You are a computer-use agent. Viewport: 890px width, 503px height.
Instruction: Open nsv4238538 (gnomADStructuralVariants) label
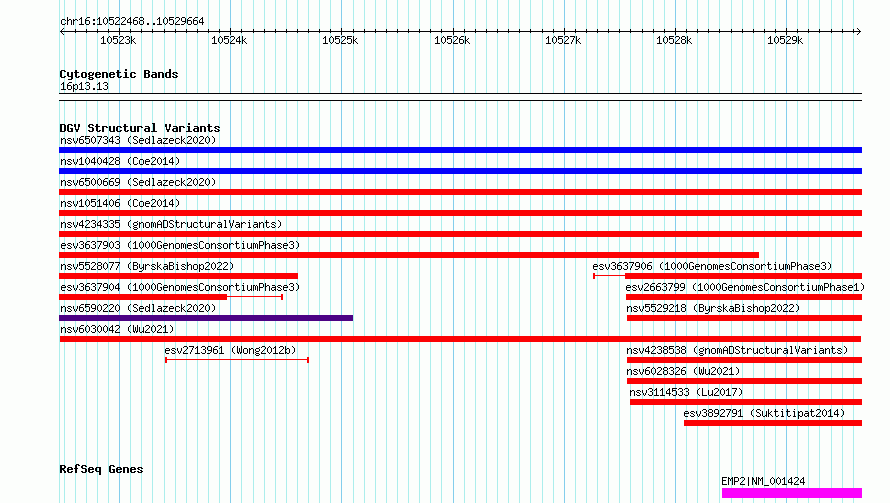pyautogui.click(x=737, y=350)
